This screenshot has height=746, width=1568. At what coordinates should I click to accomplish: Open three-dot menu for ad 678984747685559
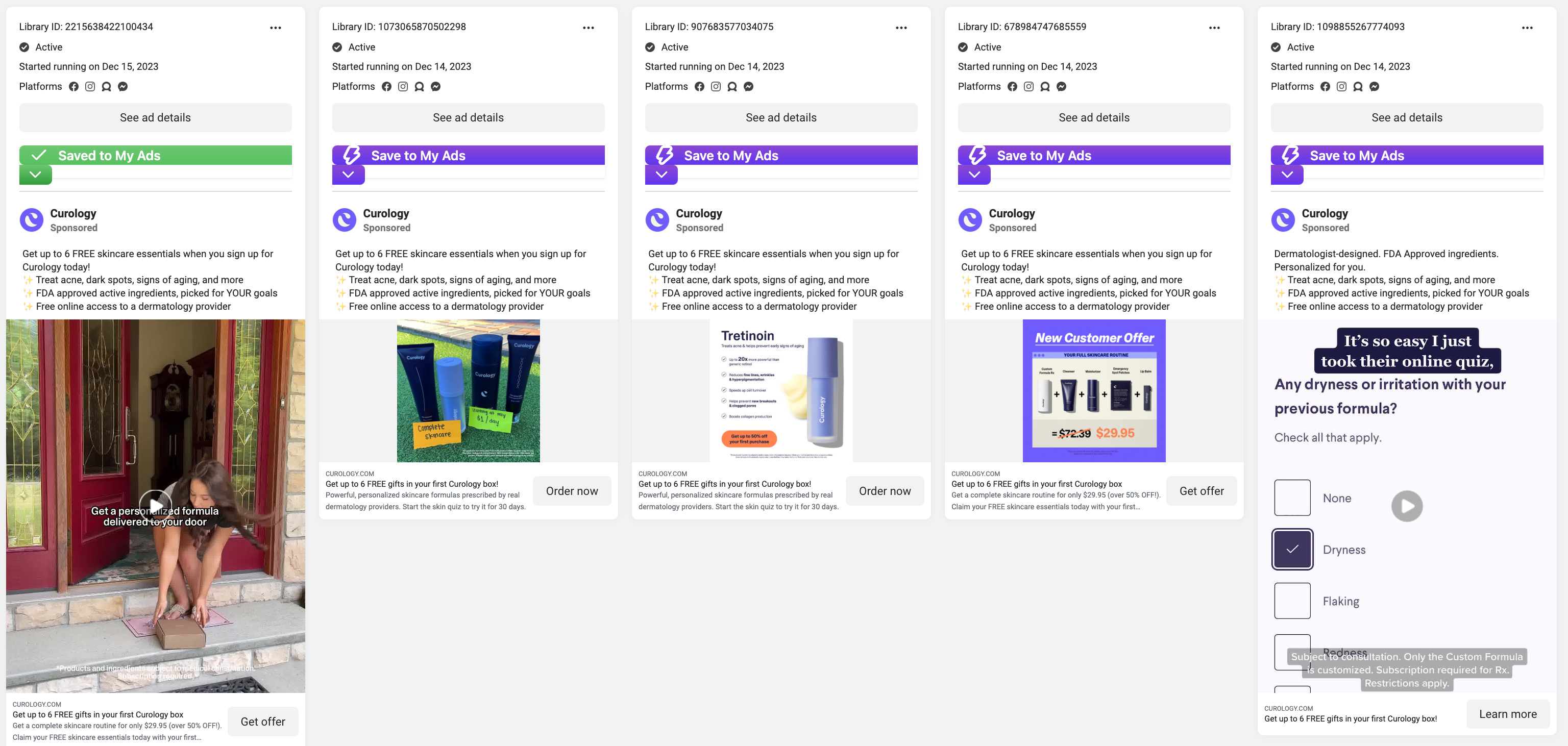coord(1214,28)
